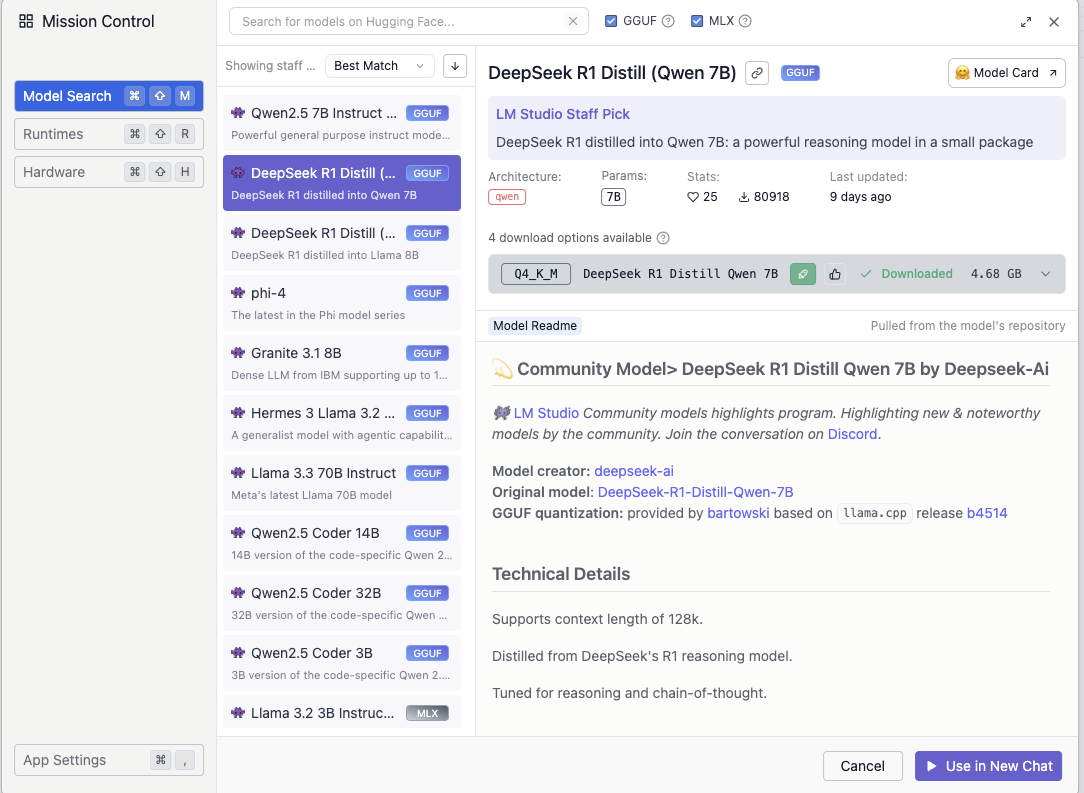Open the bartowski quantization link
The height and width of the screenshot is (793, 1084).
tap(738, 513)
